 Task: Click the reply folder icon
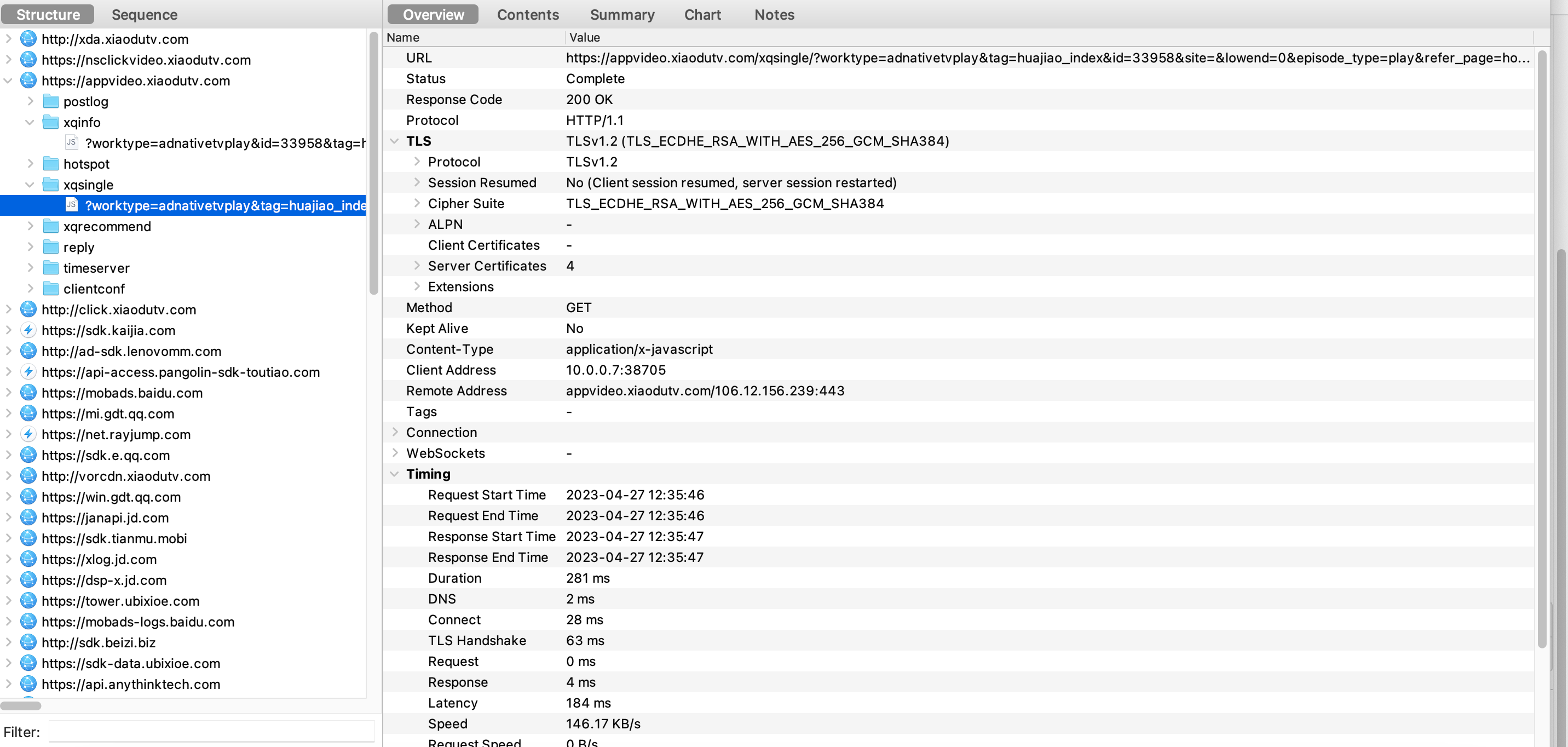tap(51, 246)
